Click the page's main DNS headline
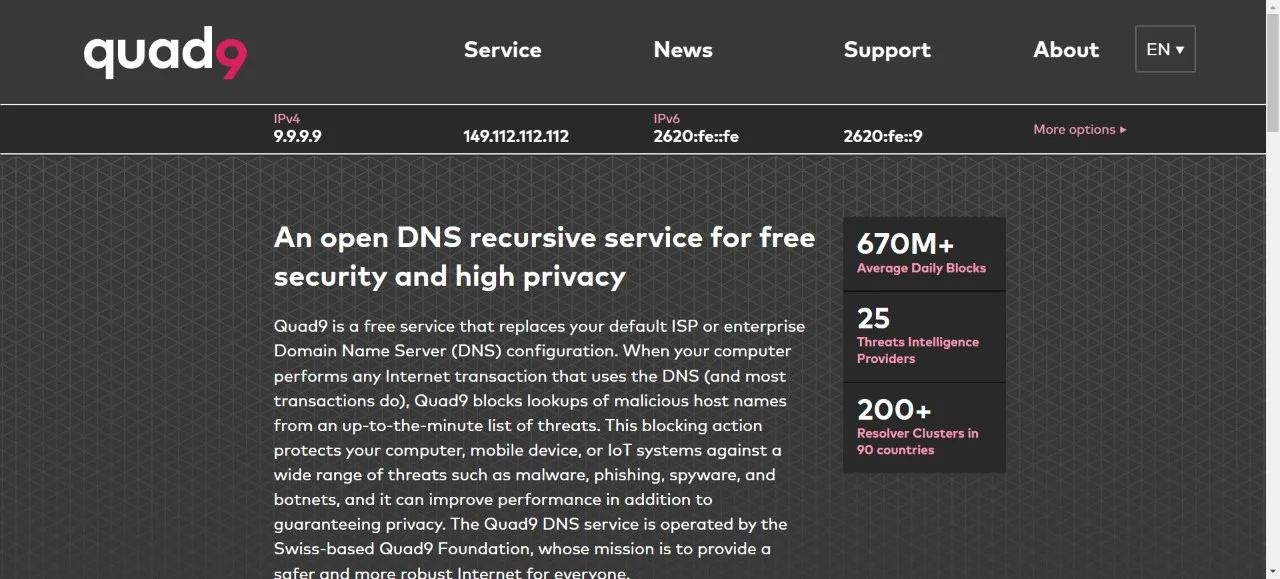The image size is (1280, 579). click(544, 256)
